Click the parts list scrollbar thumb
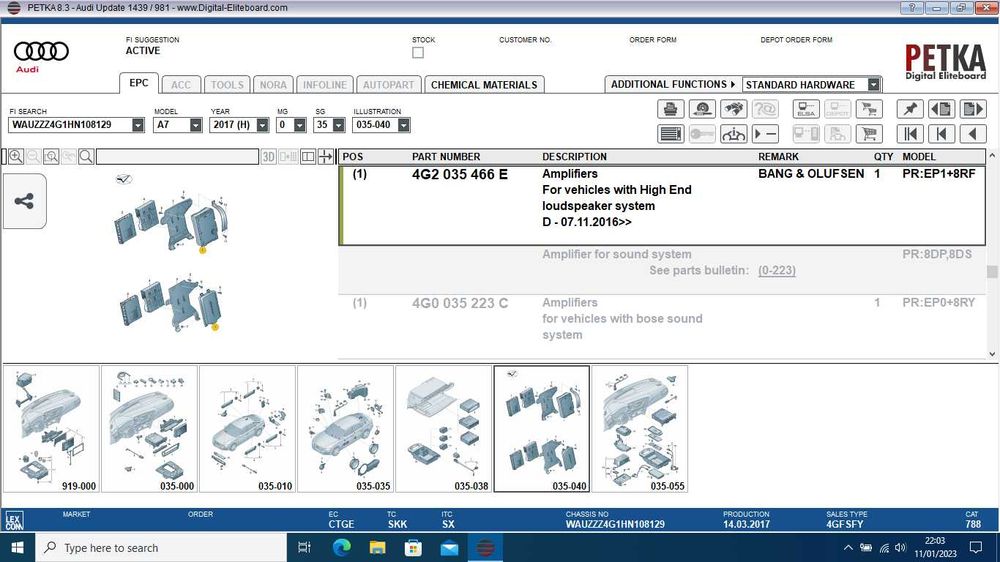This screenshot has width=1000, height=562. [x=992, y=271]
